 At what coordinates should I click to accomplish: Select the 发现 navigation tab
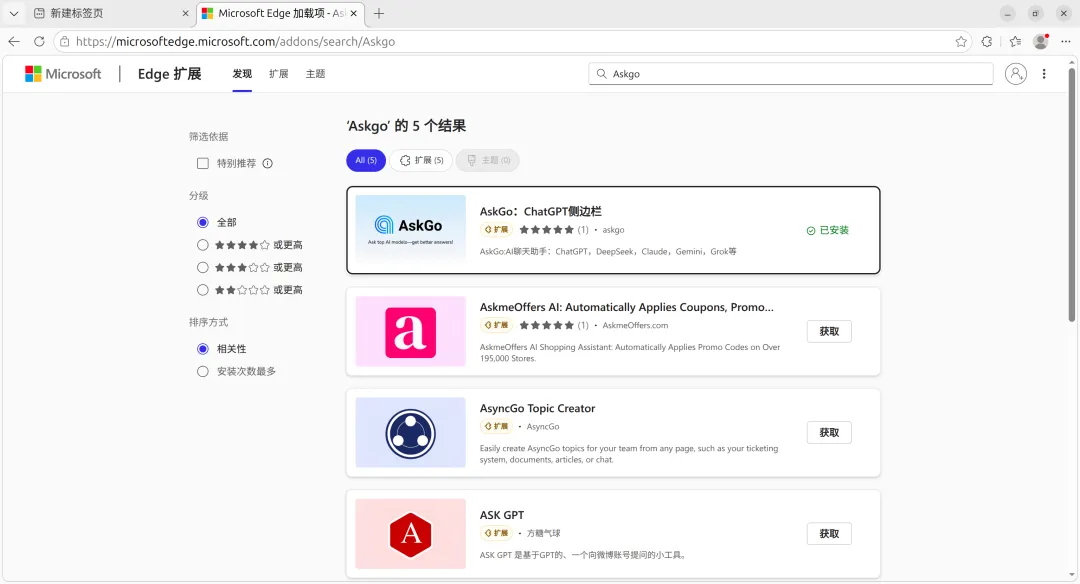pyautogui.click(x=242, y=74)
